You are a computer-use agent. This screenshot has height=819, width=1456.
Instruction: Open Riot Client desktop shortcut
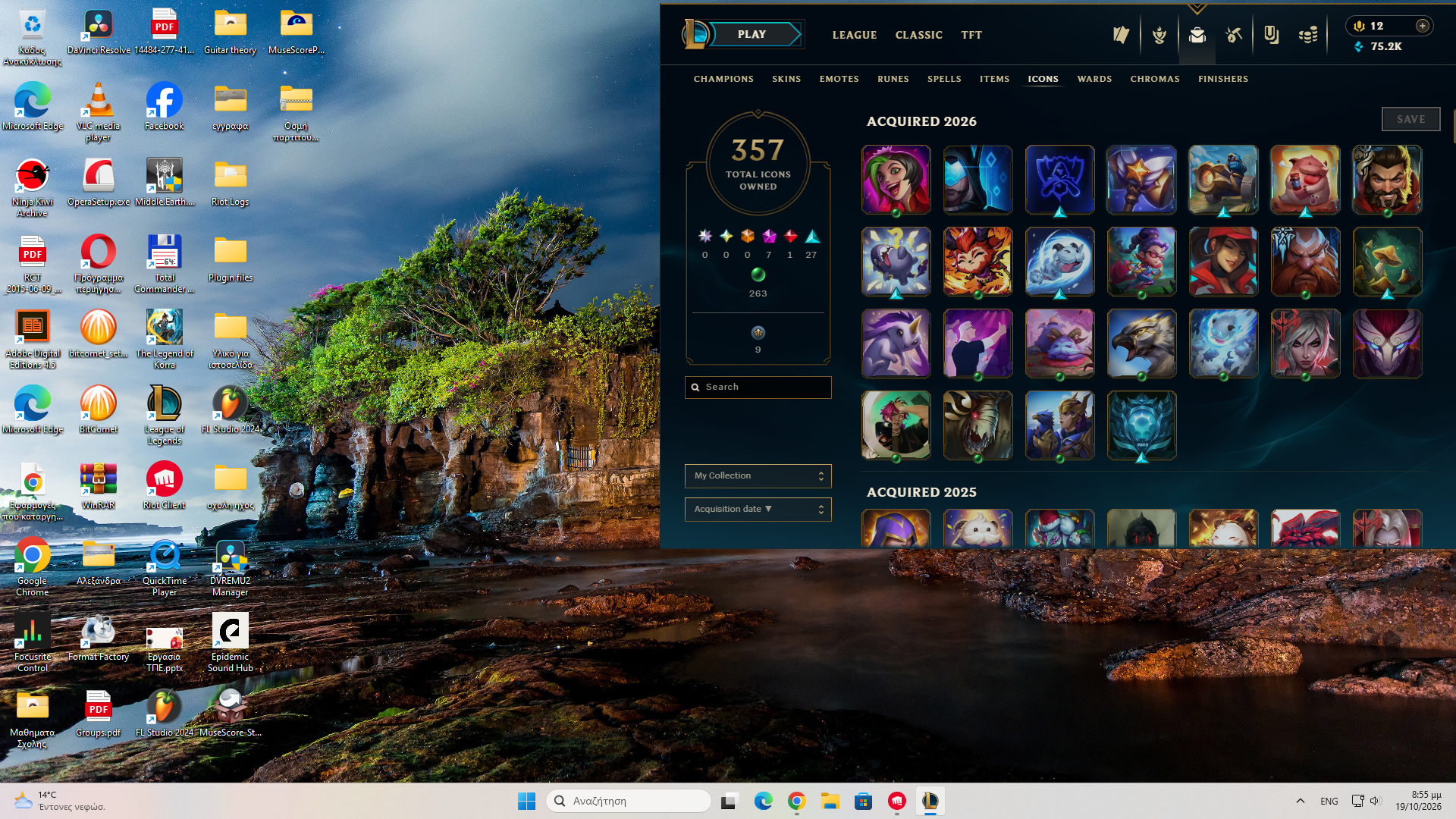pyautogui.click(x=164, y=486)
